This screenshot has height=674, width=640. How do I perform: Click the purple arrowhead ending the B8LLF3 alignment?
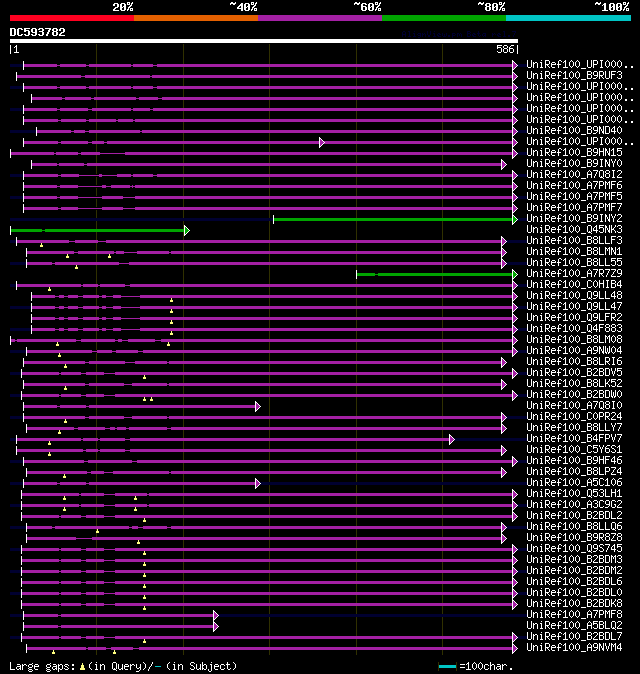(504, 242)
